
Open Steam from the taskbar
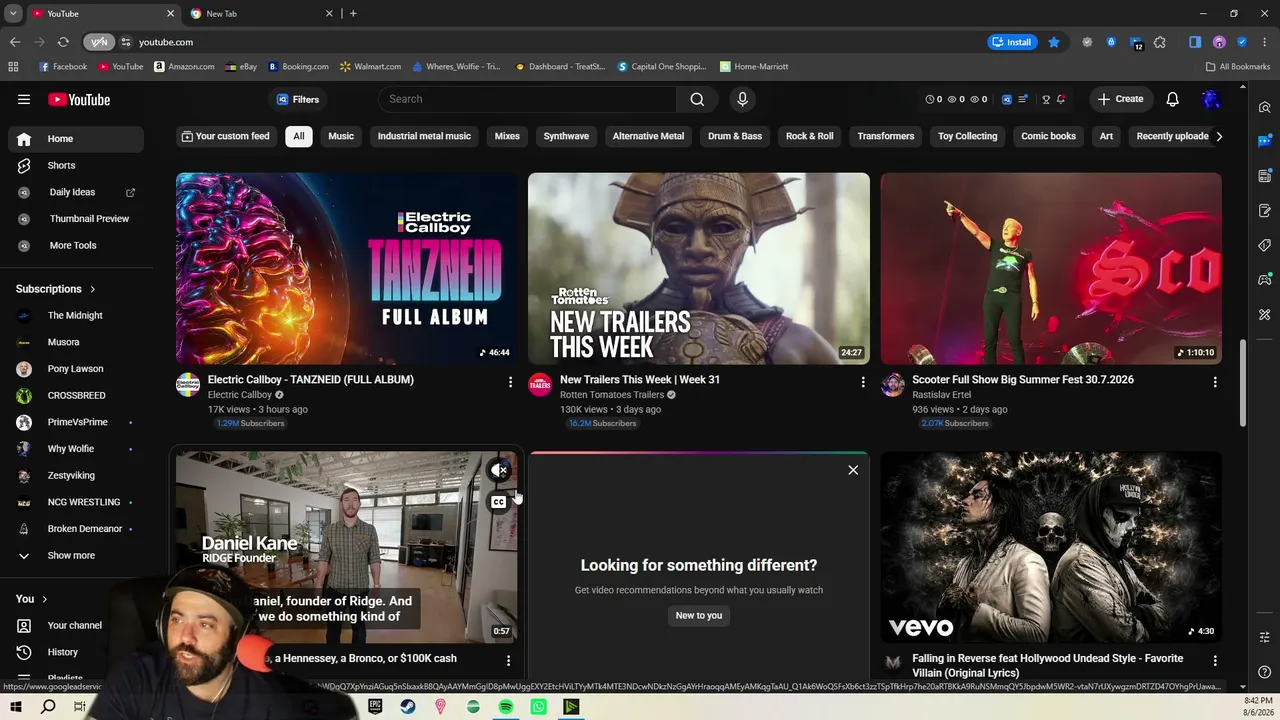[x=408, y=707]
